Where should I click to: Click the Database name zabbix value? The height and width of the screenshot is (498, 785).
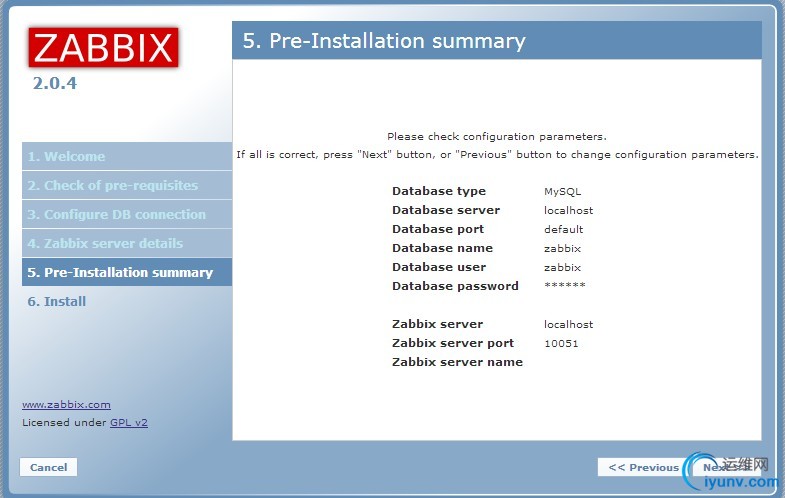tap(562, 248)
